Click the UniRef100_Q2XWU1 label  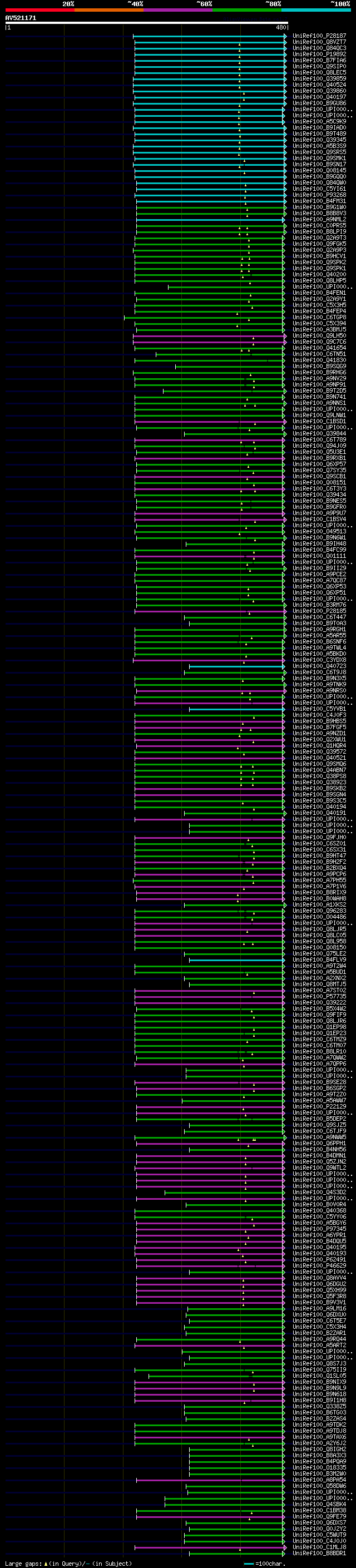tap(319, 740)
